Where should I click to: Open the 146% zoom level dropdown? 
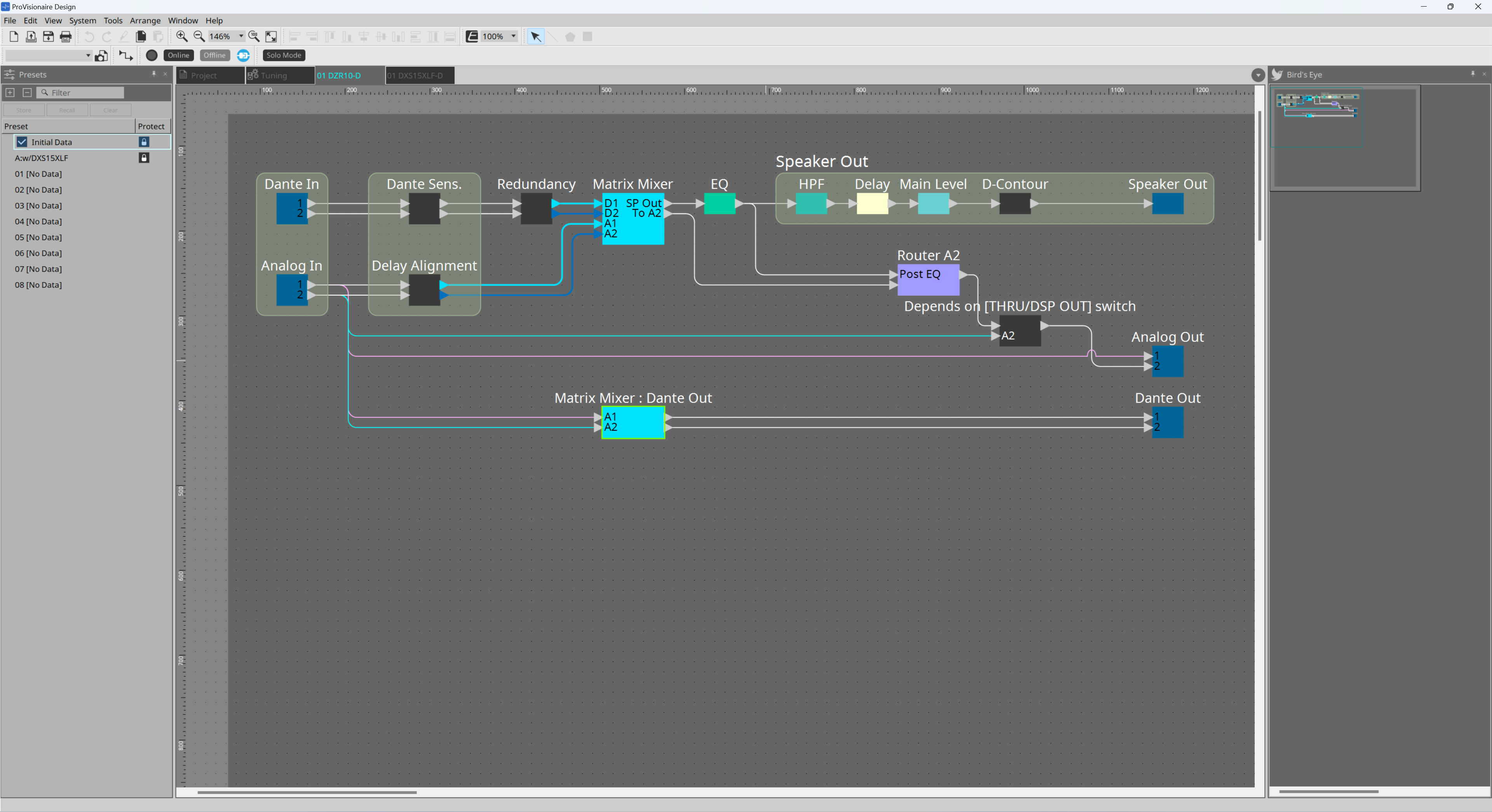(242, 36)
